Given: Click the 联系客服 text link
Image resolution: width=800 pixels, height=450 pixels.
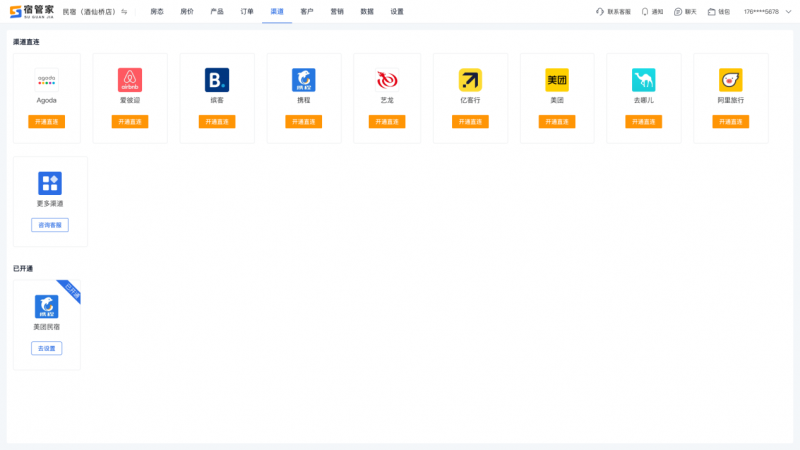Looking at the screenshot, I should pyautogui.click(x=619, y=12).
